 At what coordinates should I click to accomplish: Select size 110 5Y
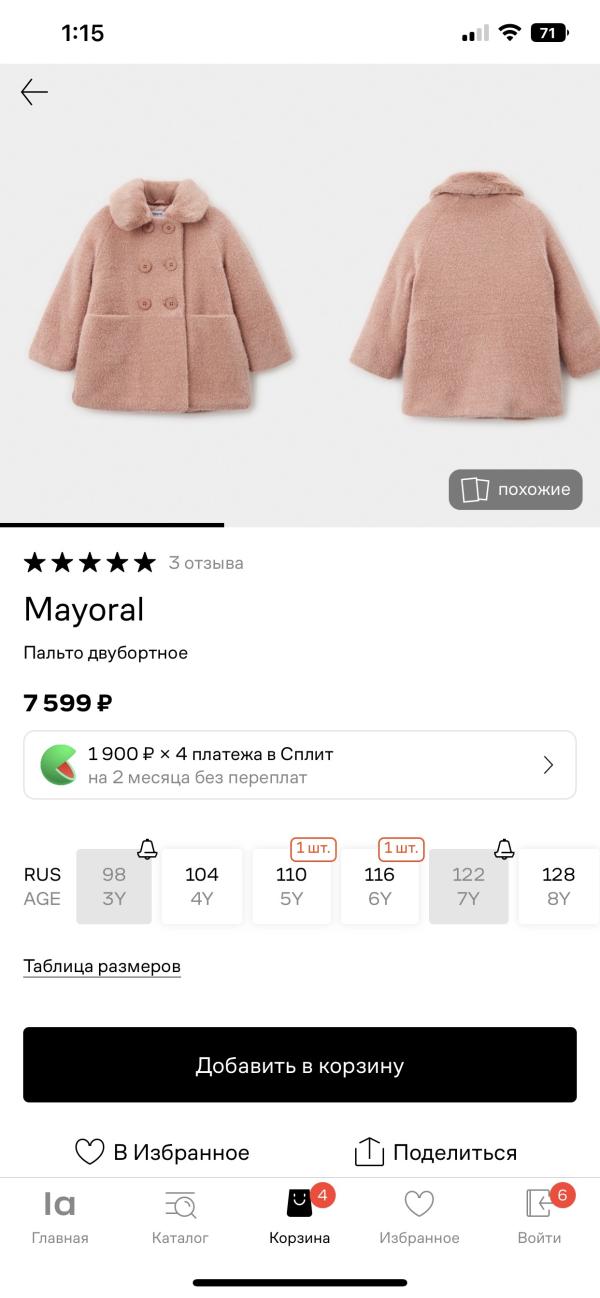coord(291,886)
